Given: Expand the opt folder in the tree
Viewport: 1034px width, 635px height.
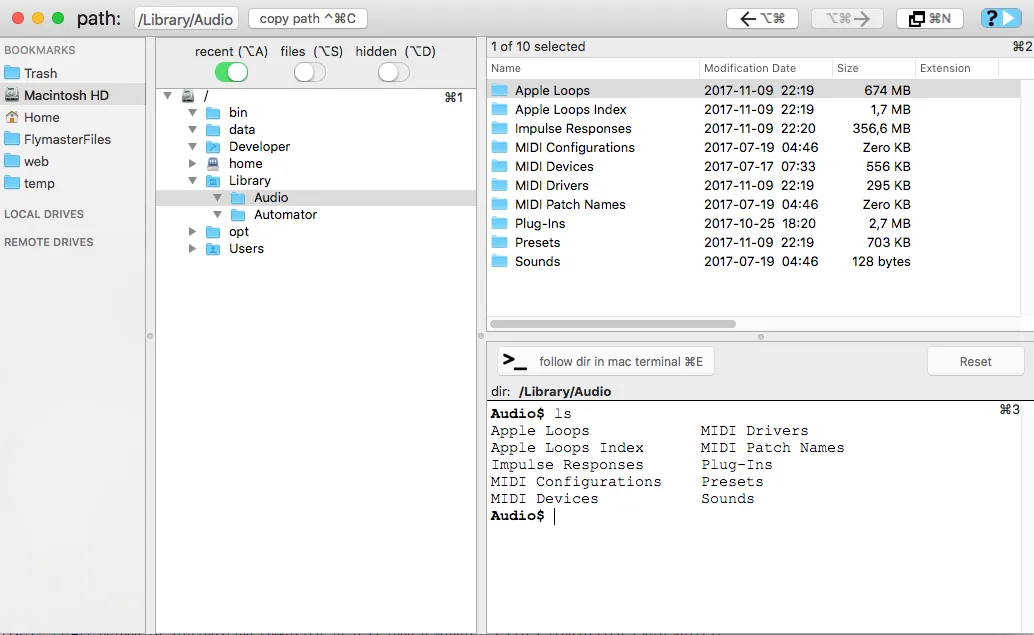Looking at the screenshot, I should click(x=192, y=231).
